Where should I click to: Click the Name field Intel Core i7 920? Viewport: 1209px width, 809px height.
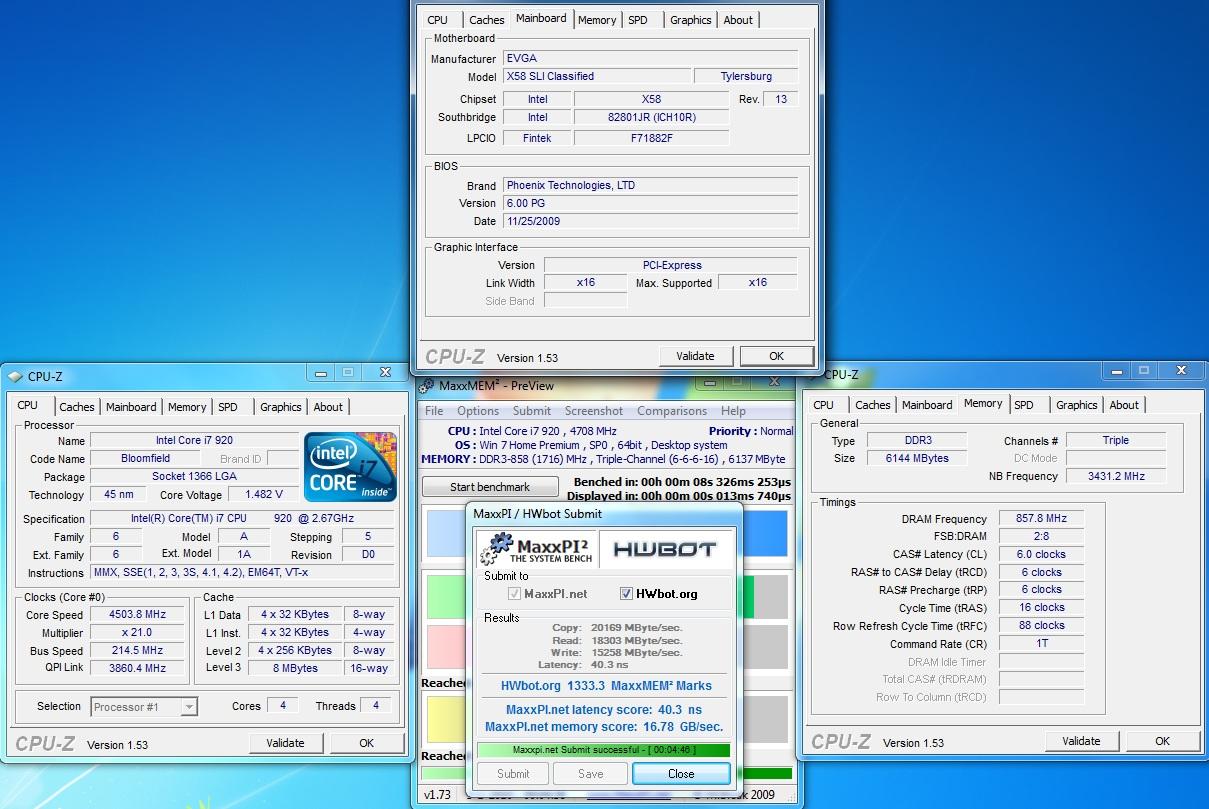(x=194, y=440)
